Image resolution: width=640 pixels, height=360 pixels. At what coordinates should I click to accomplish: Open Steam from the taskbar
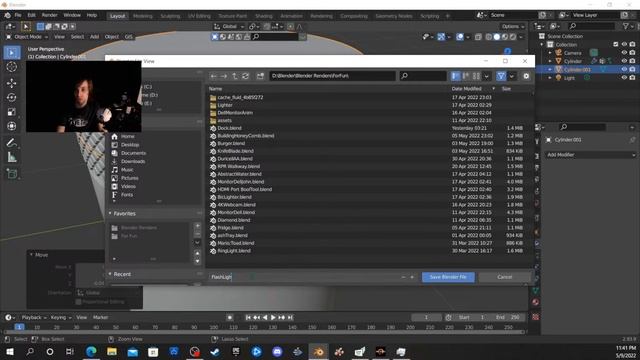click(x=215, y=351)
